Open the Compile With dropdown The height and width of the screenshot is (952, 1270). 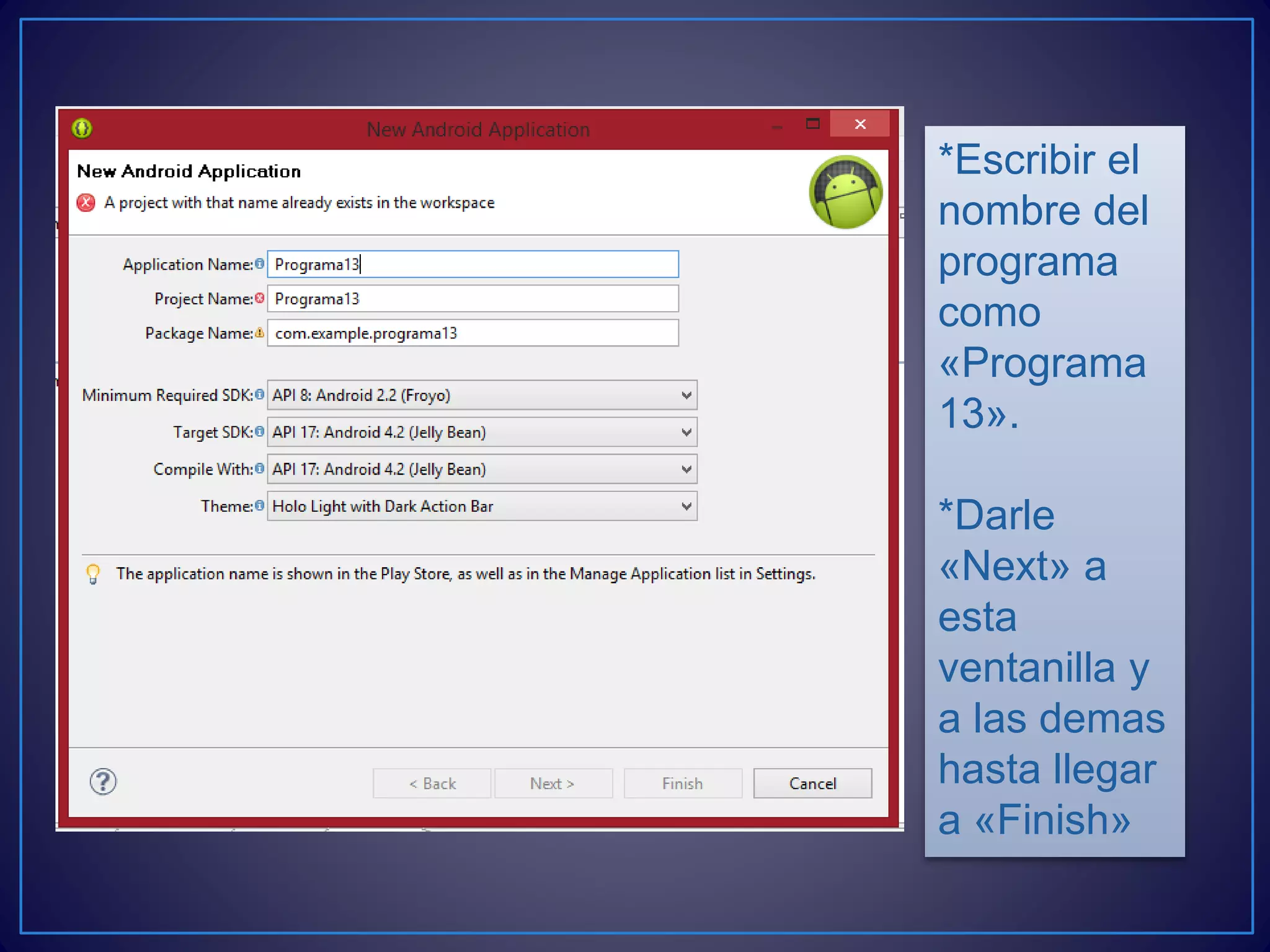tap(482, 469)
